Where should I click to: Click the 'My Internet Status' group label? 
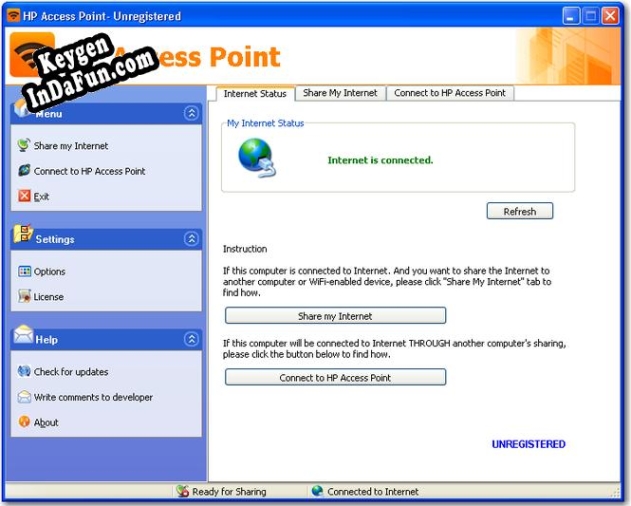tap(266, 123)
